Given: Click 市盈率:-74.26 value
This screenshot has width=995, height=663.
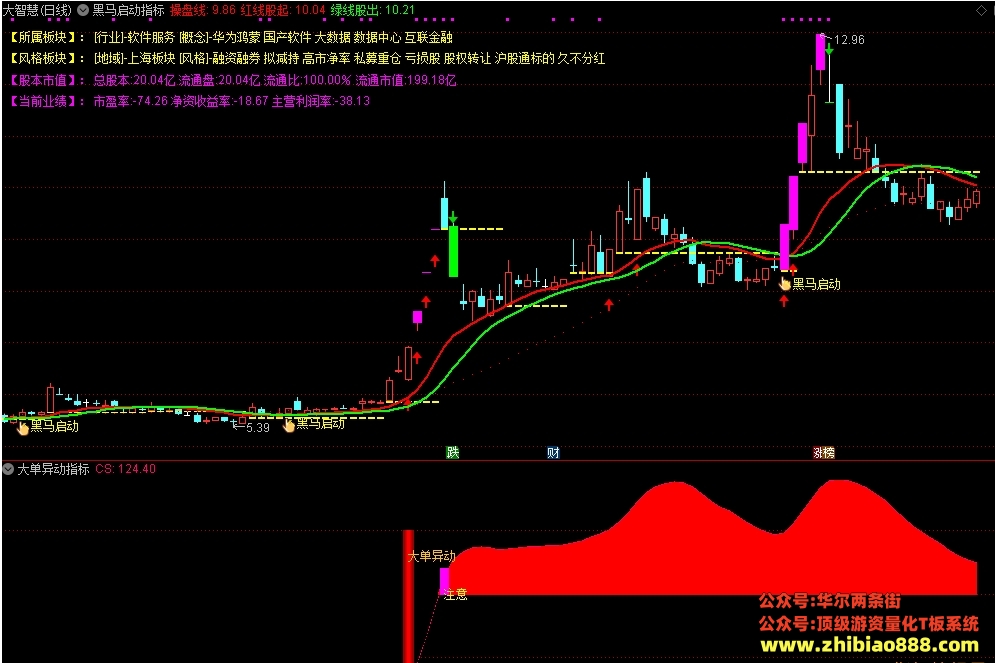Looking at the screenshot, I should coord(131,101).
